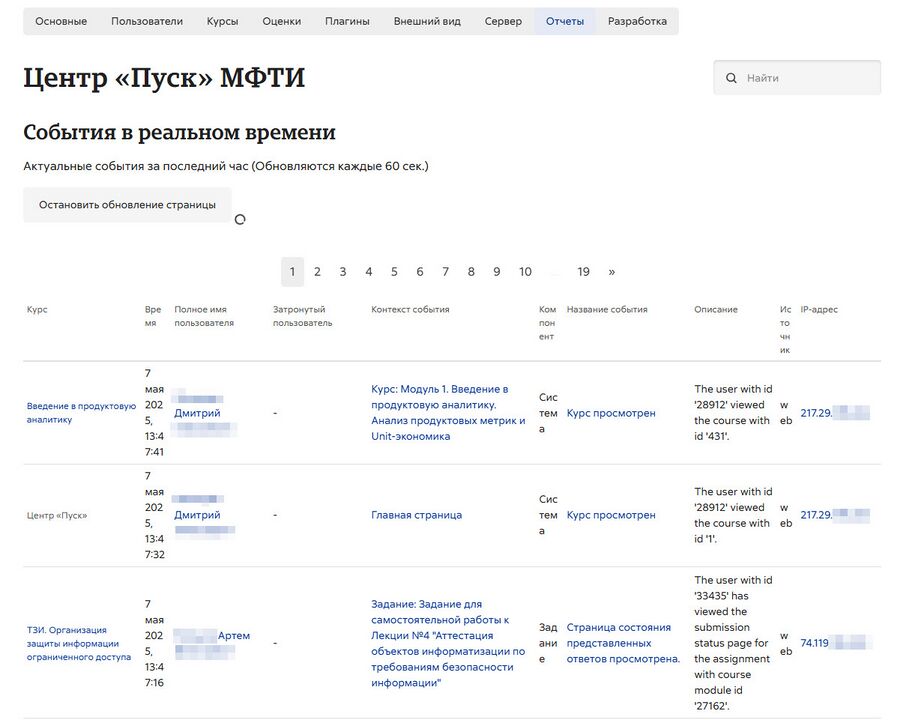Click Страница состояния представленных ответов просмотрена

tap(623, 644)
